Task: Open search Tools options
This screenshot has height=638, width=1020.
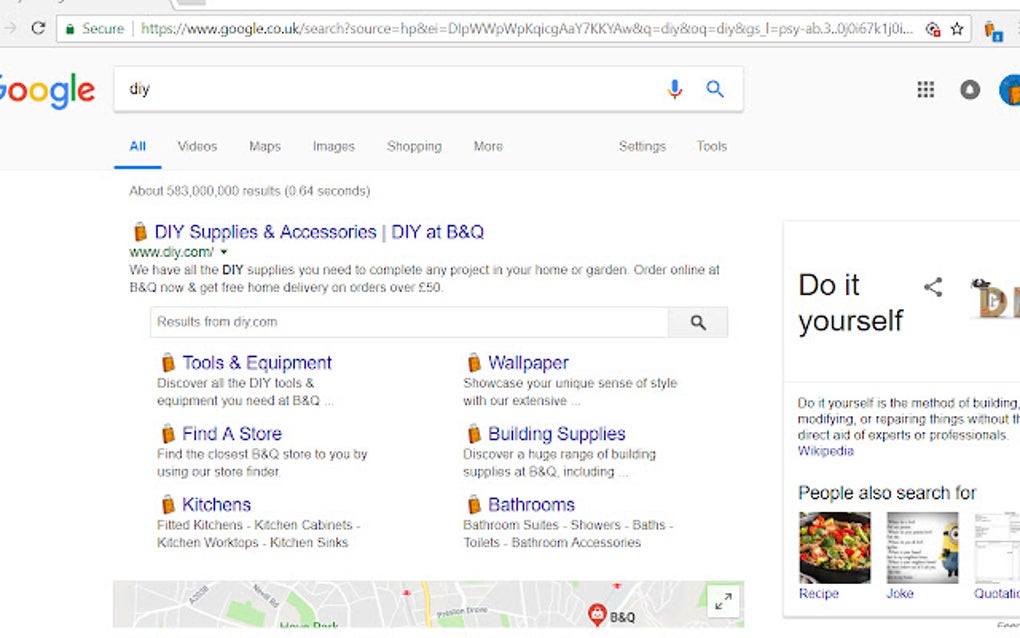Action: coord(712,146)
